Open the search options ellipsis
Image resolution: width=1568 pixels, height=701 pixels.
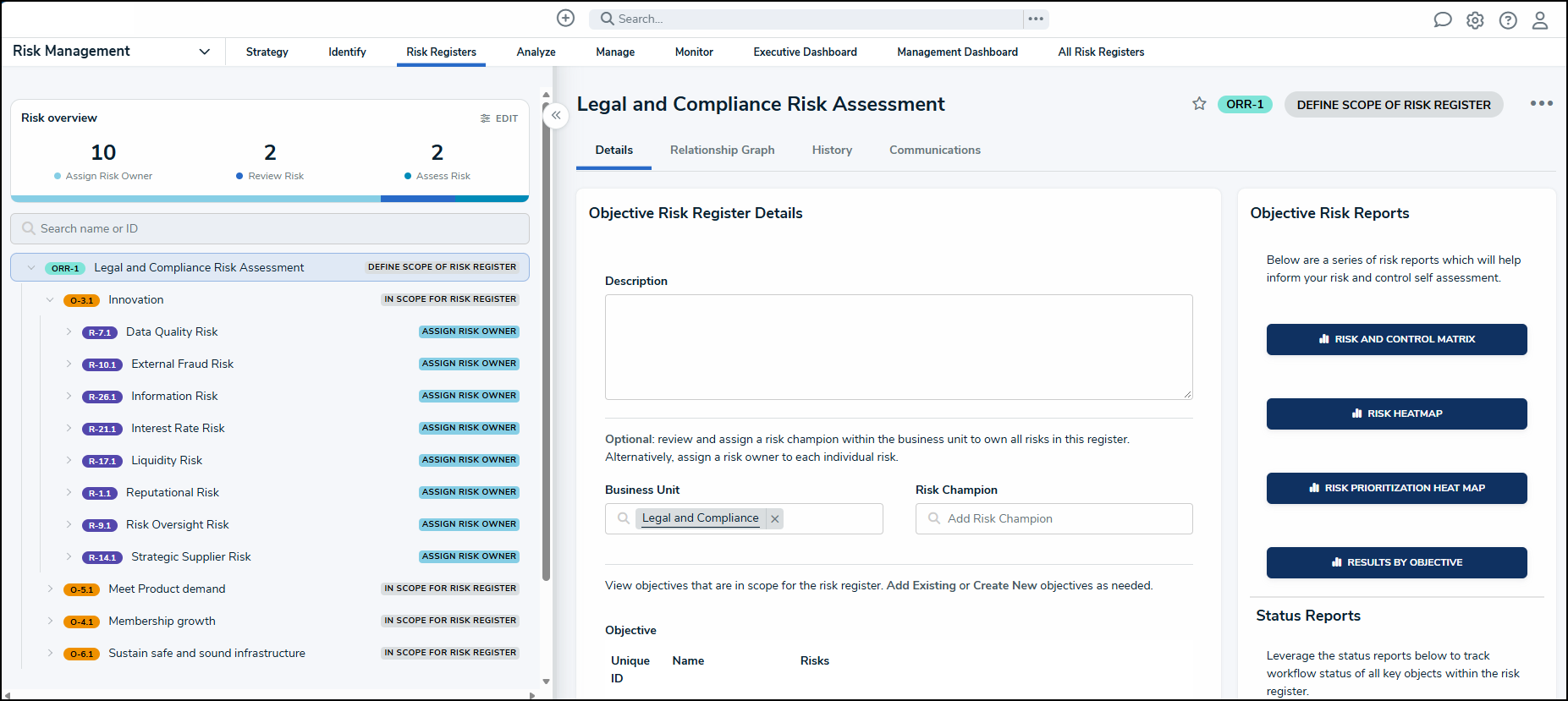click(x=1036, y=19)
